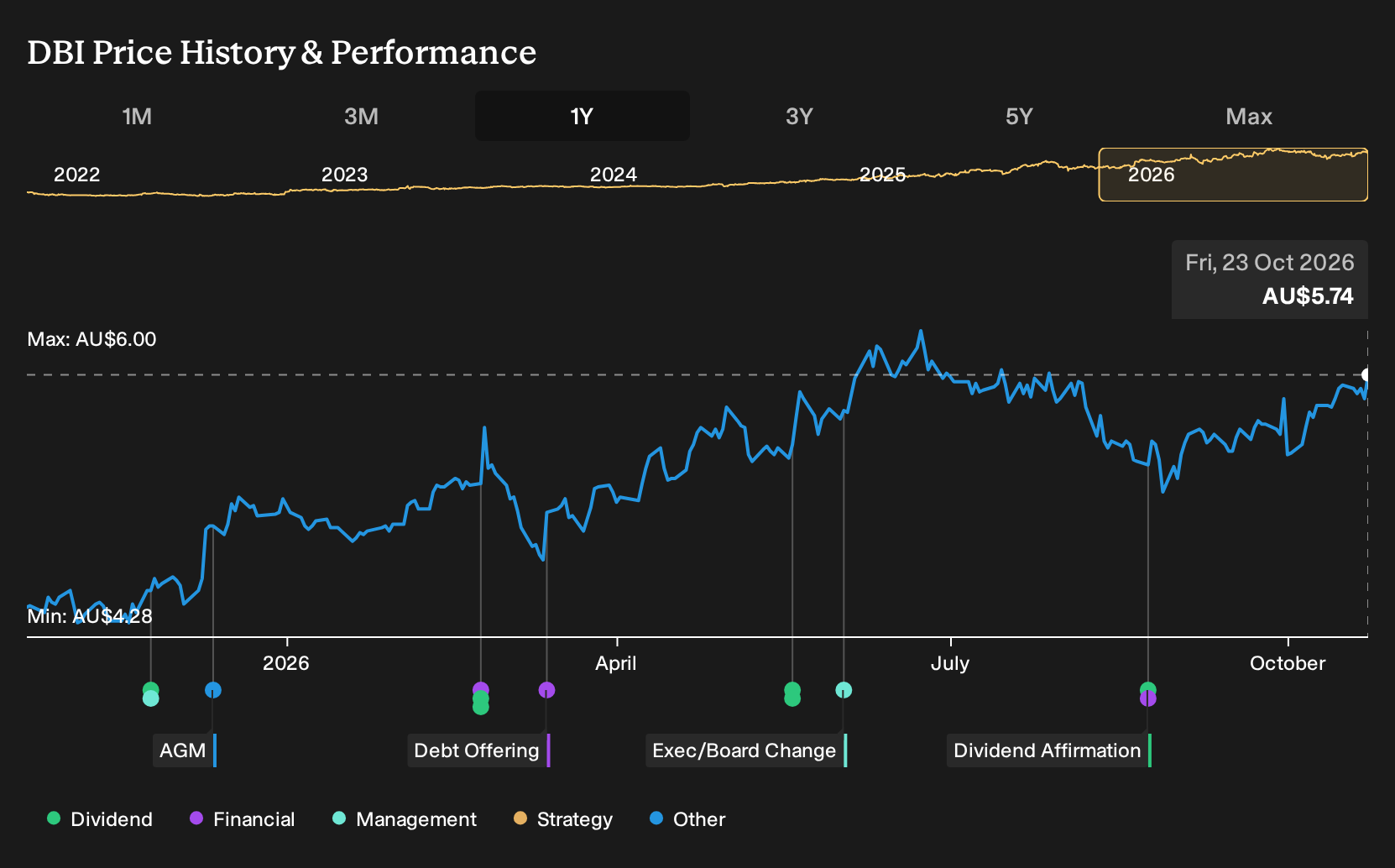1395x868 pixels.
Task: Click the white latest price point marker
Action: 1366,374
